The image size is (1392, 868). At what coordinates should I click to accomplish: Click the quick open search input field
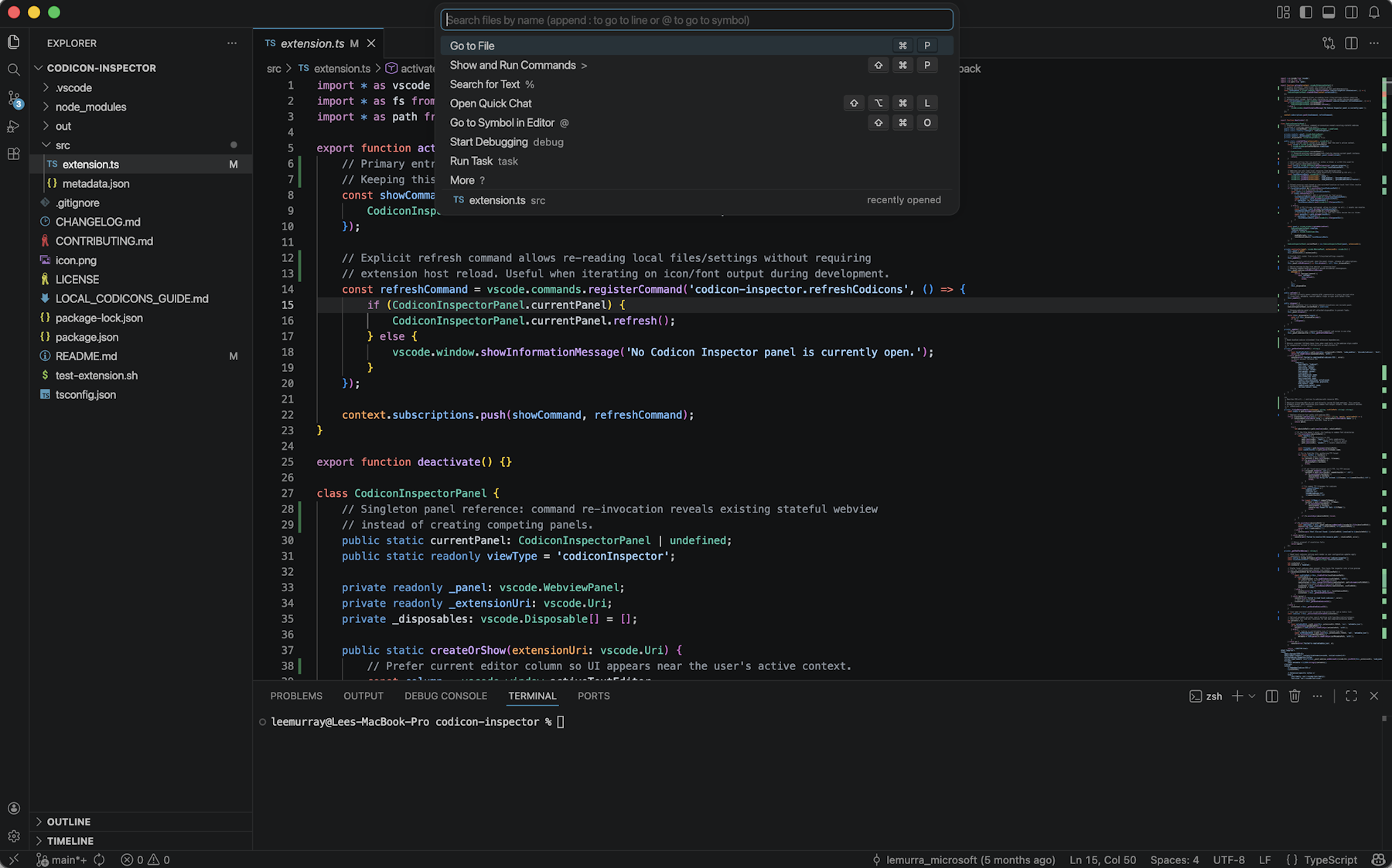pos(696,19)
